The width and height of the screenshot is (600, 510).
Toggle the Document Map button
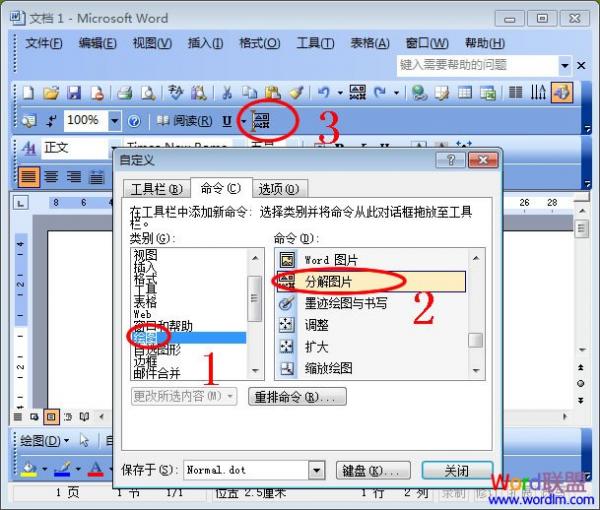pyautogui.click(x=29, y=121)
